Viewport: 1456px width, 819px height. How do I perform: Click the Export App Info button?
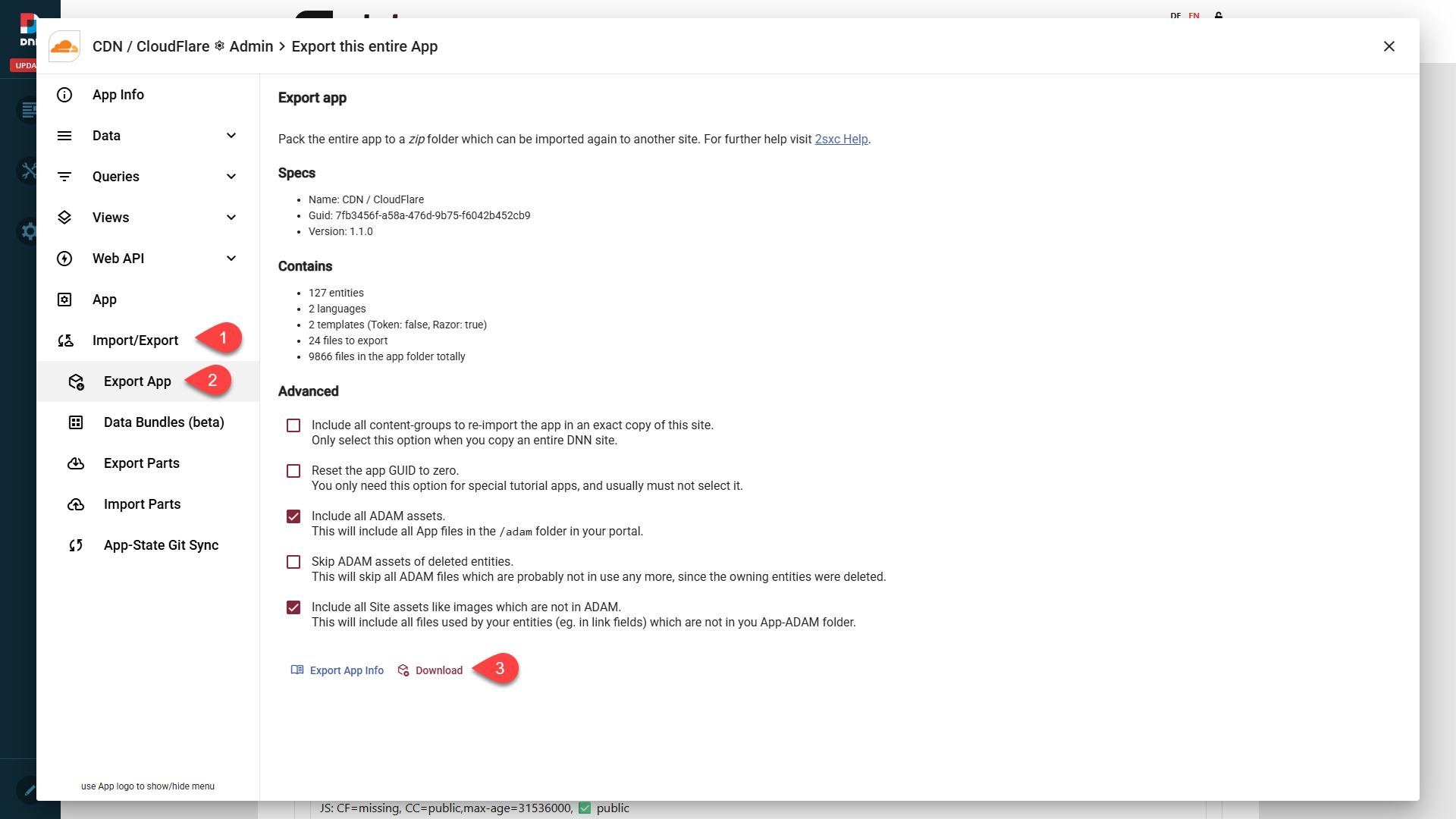pos(337,670)
